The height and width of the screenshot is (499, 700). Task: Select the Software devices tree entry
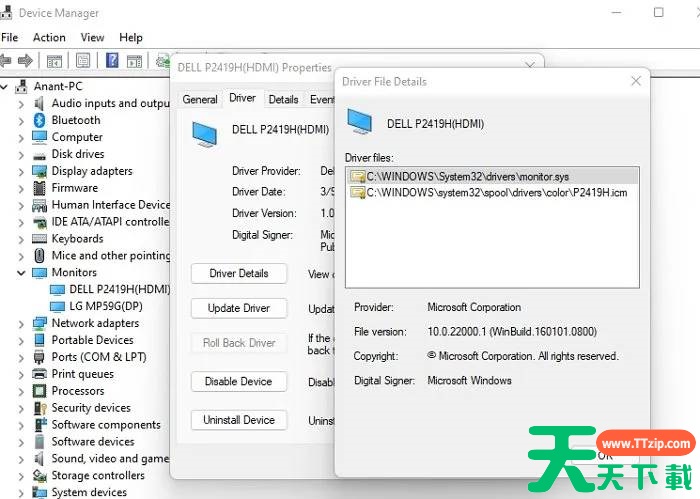[x=93, y=441]
